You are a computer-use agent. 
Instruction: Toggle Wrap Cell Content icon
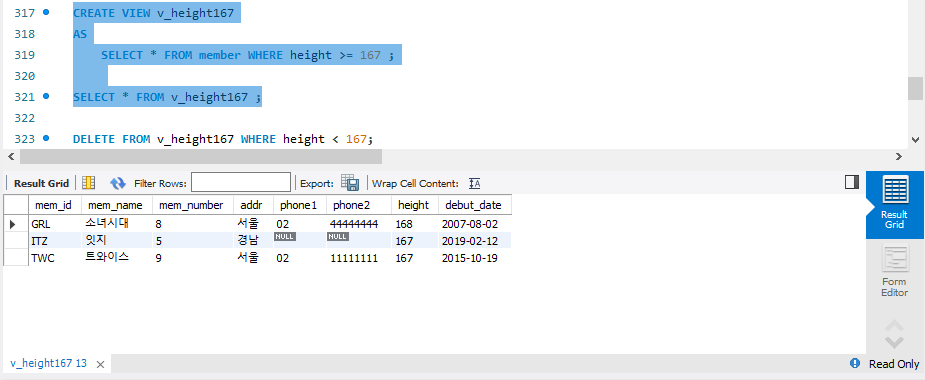[x=474, y=184]
